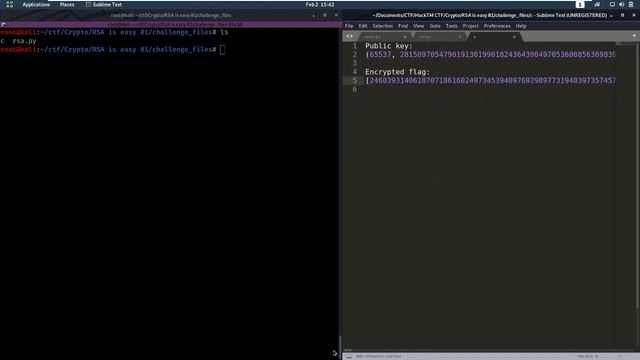Viewport: 640px width, 360px height.
Task: Open the File menu in Sublime Text
Action: click(349, 26)
